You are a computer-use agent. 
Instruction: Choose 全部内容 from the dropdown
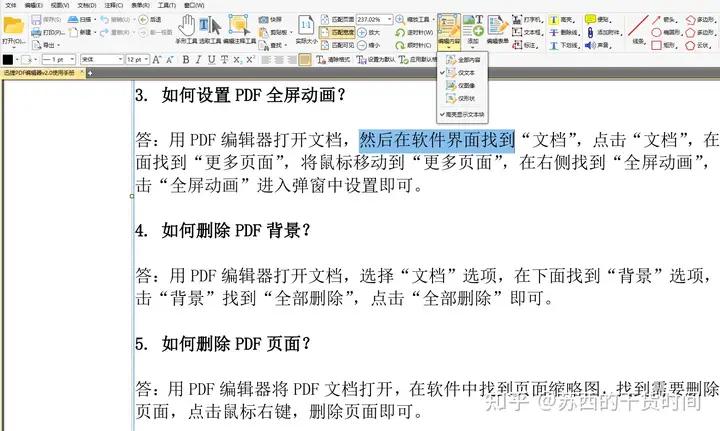(x=462, y=60)
